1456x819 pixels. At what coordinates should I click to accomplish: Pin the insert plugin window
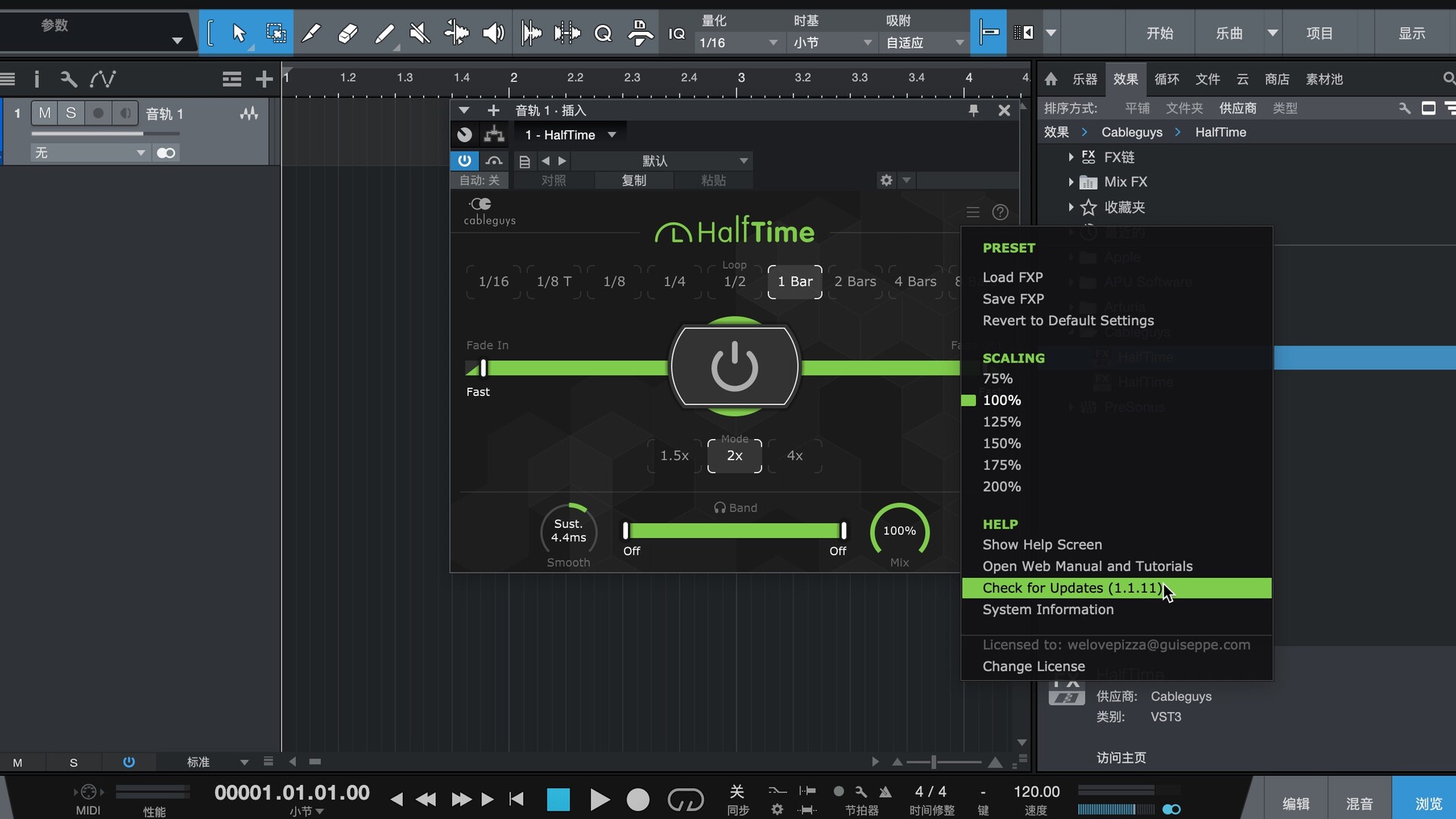tap(973, 111)
